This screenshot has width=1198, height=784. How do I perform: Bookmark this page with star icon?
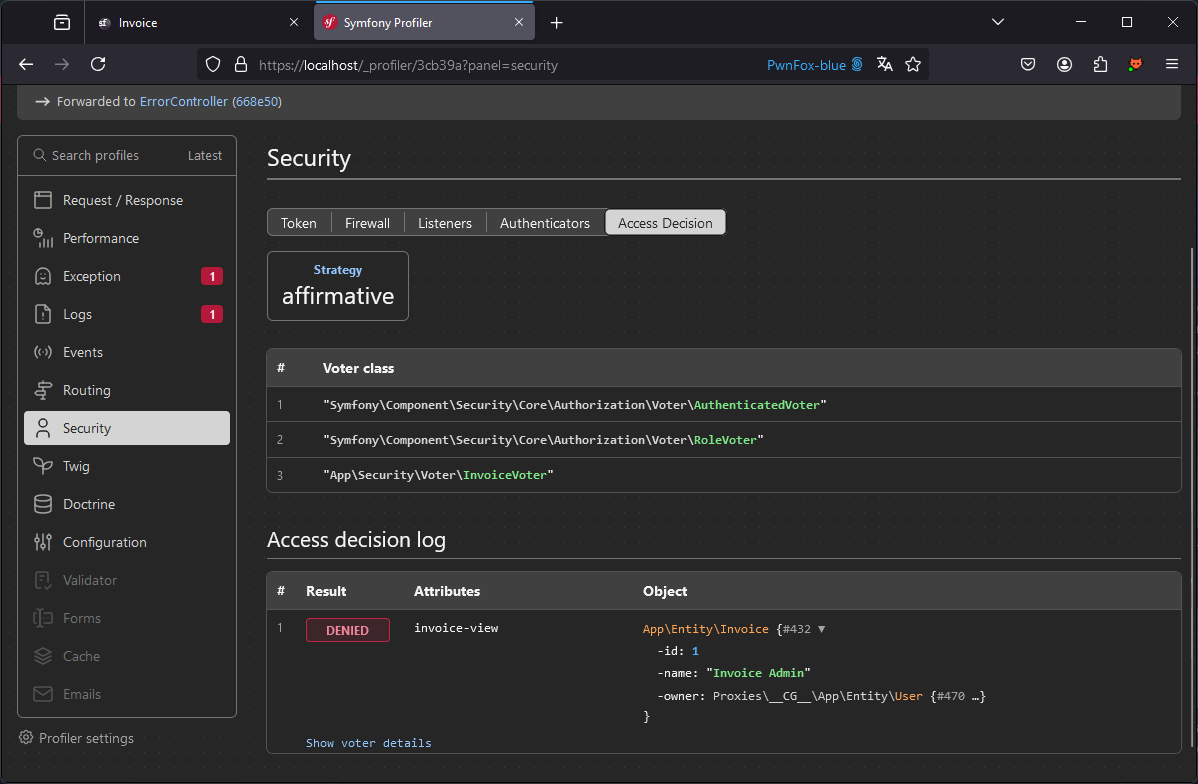coord(912,64)
